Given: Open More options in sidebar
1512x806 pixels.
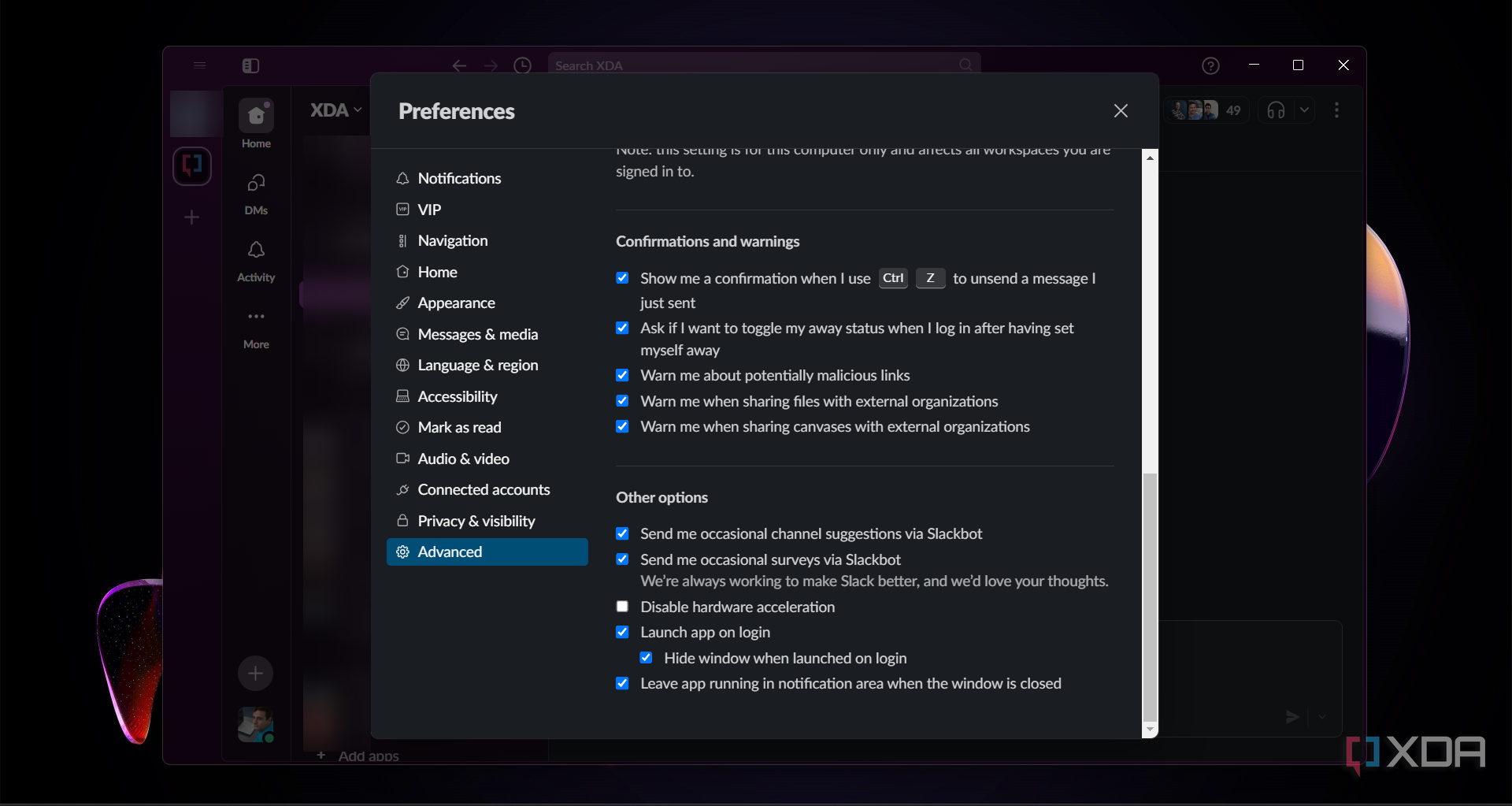Looking at the screenshot, I should pyautogui.click(x=256, y=329).
